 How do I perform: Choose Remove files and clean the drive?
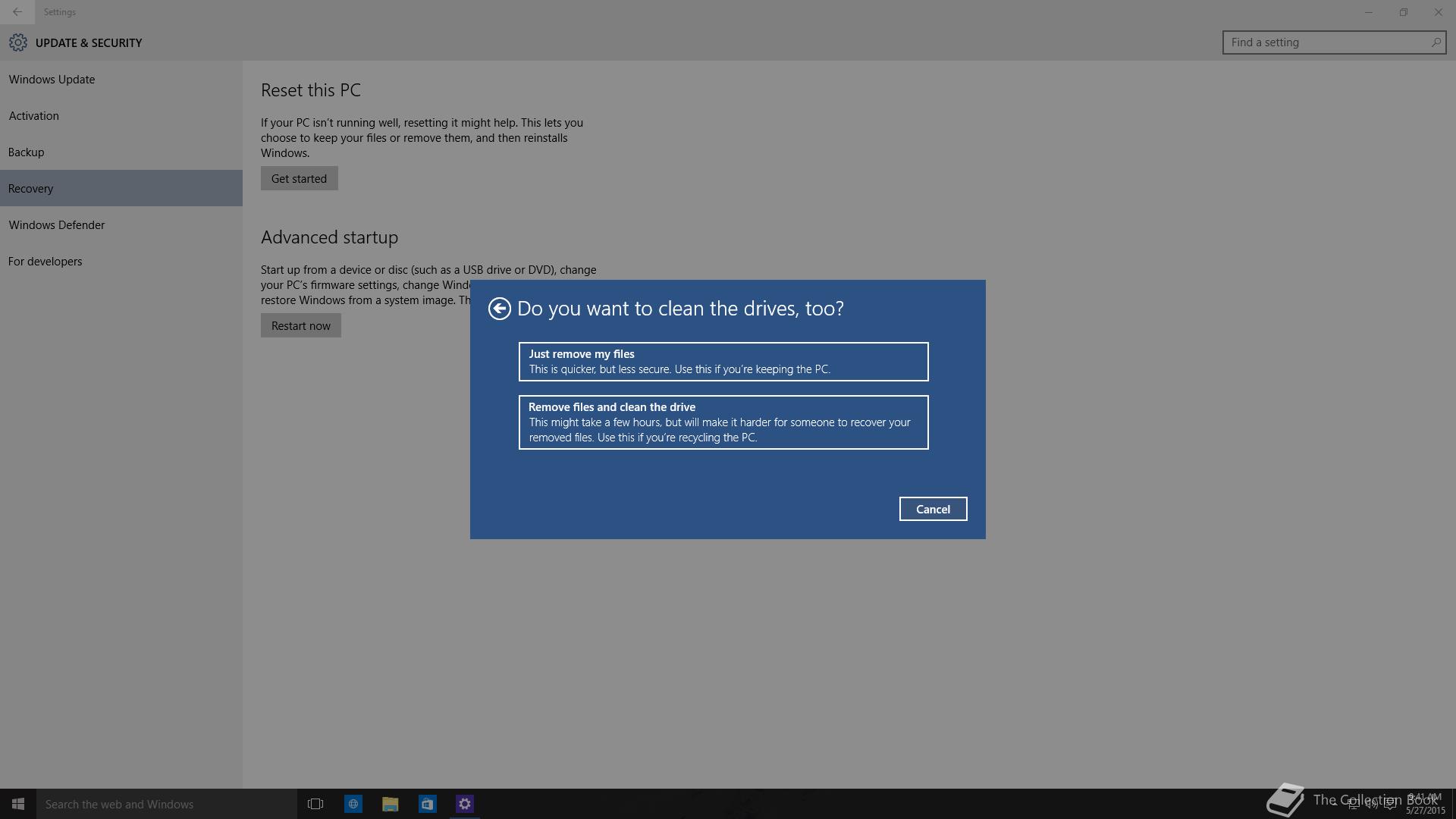pos(723,422)
